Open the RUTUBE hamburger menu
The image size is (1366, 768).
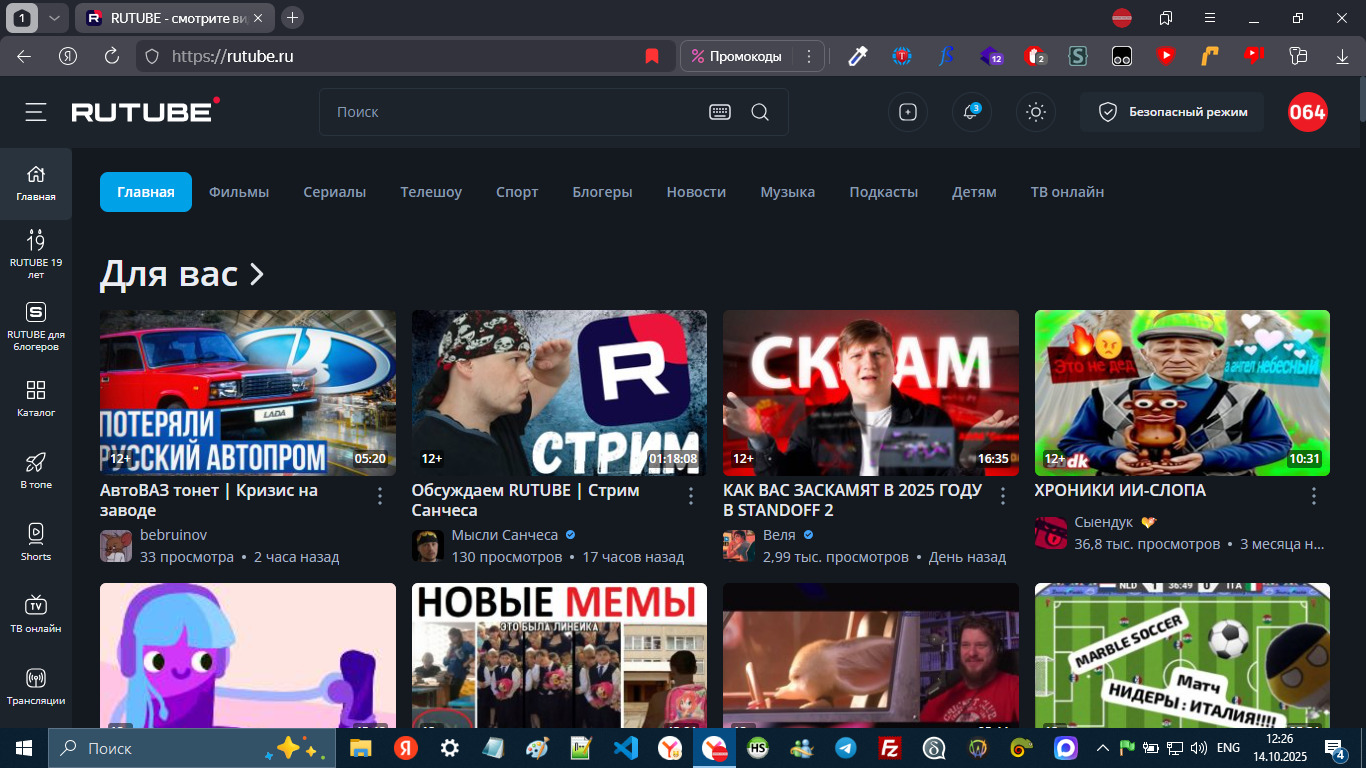click(x=36, y=112)
